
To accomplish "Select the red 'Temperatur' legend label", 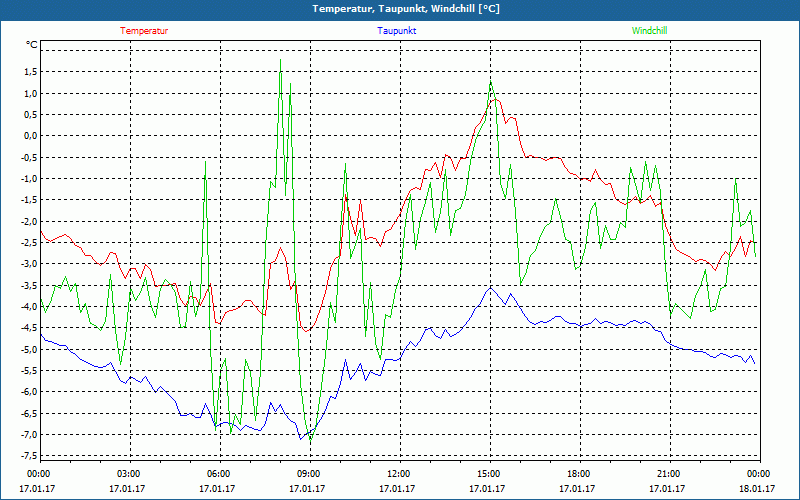I will [144, 31].
